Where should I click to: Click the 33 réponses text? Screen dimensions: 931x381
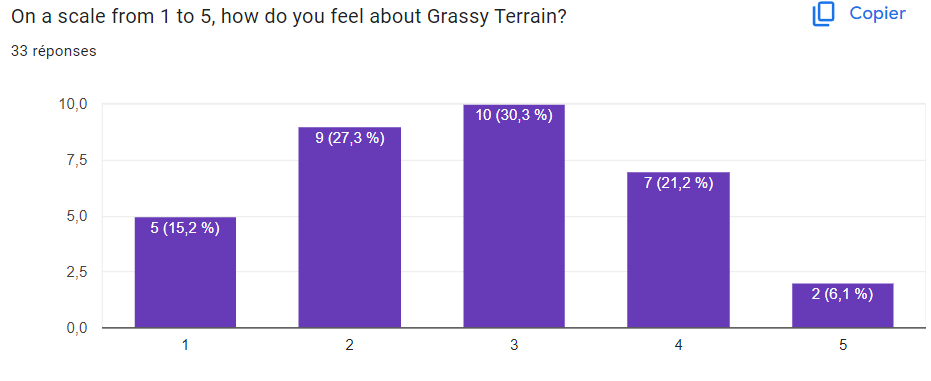(54, 51)
